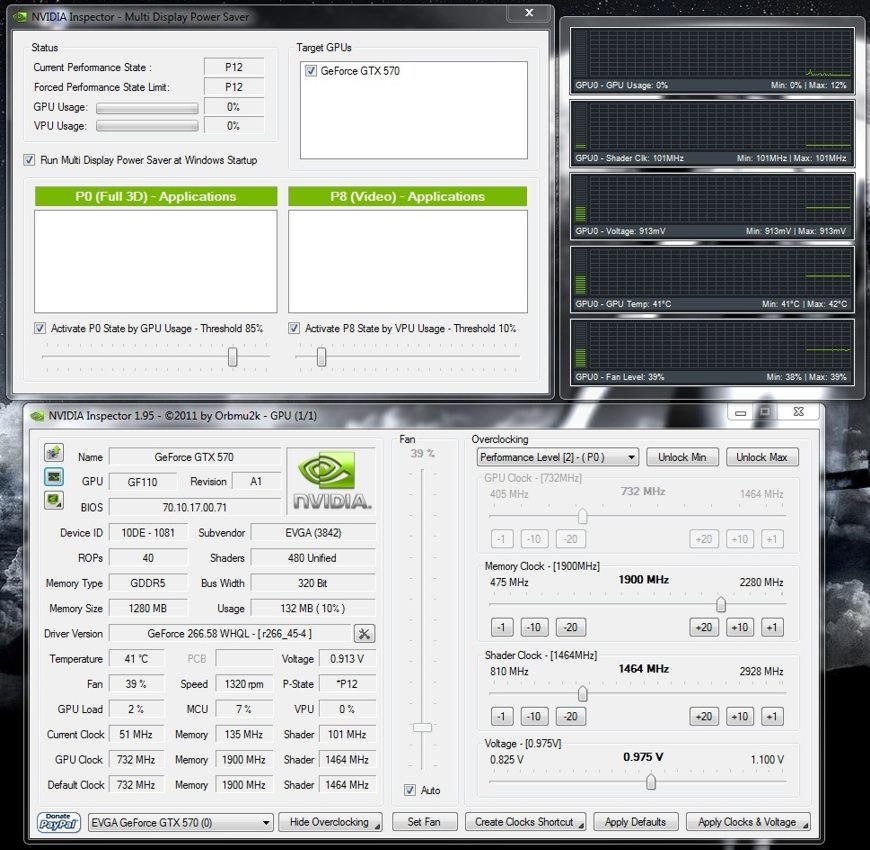Click the Voltage slider handle
The height and width of the screenshot is (850, 870).
click(x=651, y=782)
